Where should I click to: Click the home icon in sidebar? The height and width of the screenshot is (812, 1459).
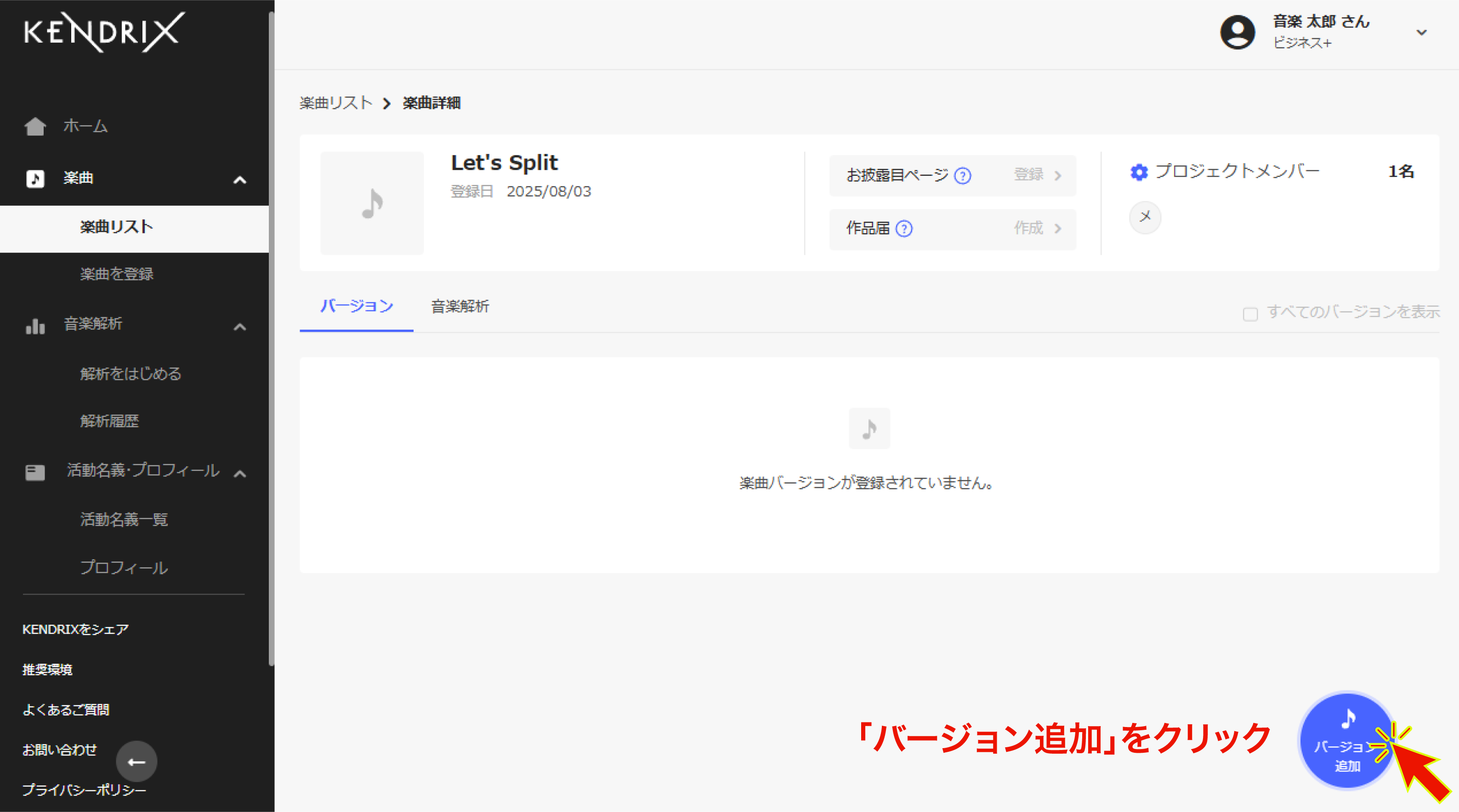(x=35, y=126)
